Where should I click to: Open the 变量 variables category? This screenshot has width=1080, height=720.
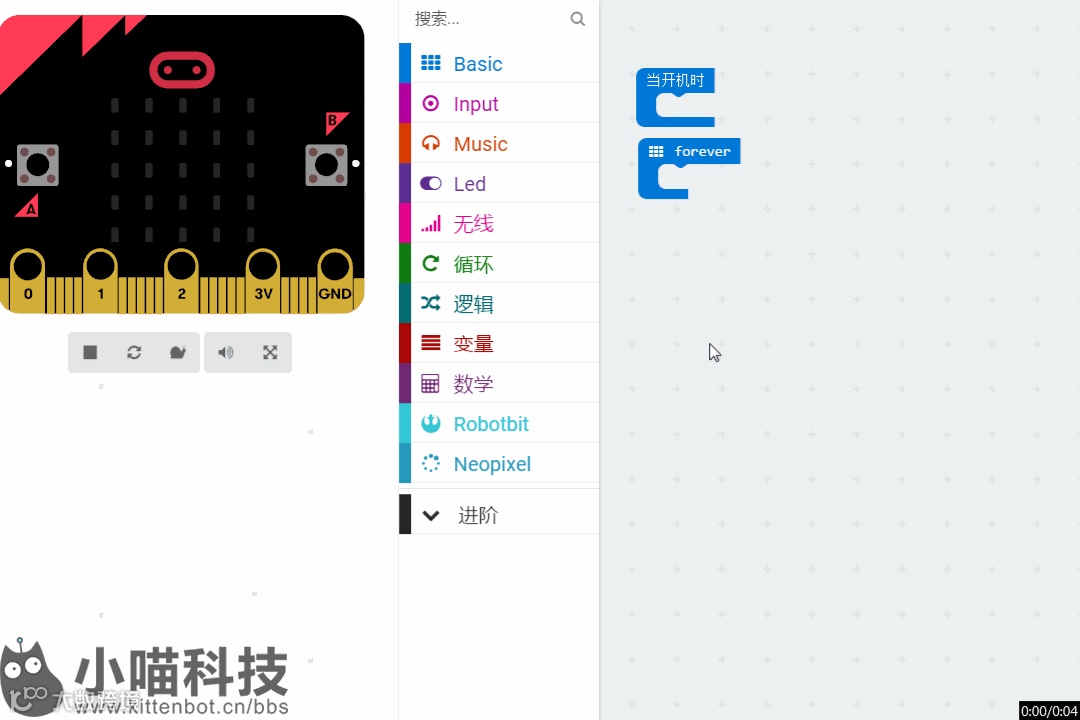[x=499, y=343]
